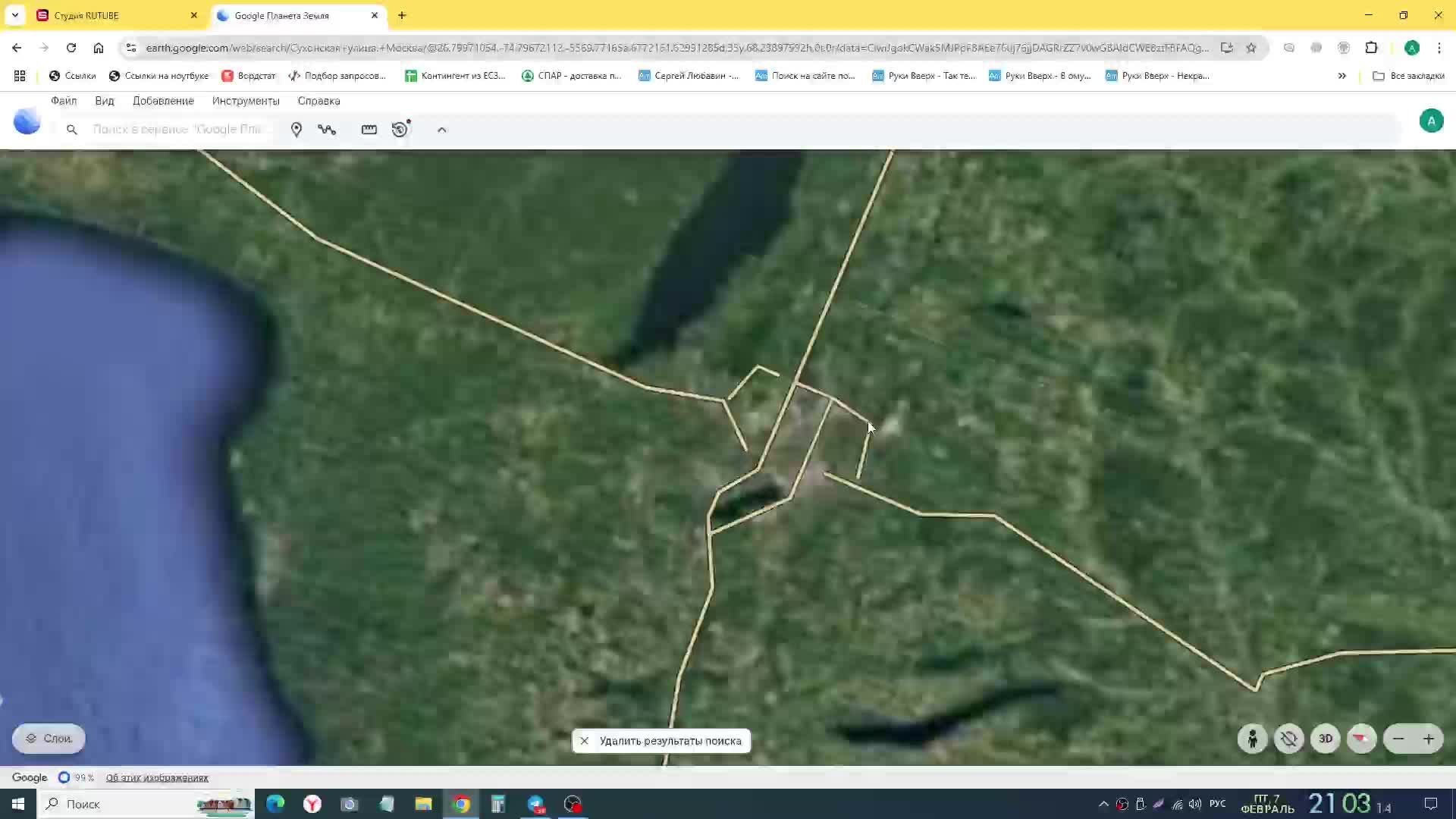This screenshot has width=1456, height=819.
Task: Open the Инструменты menu
Action: [246, 101]
